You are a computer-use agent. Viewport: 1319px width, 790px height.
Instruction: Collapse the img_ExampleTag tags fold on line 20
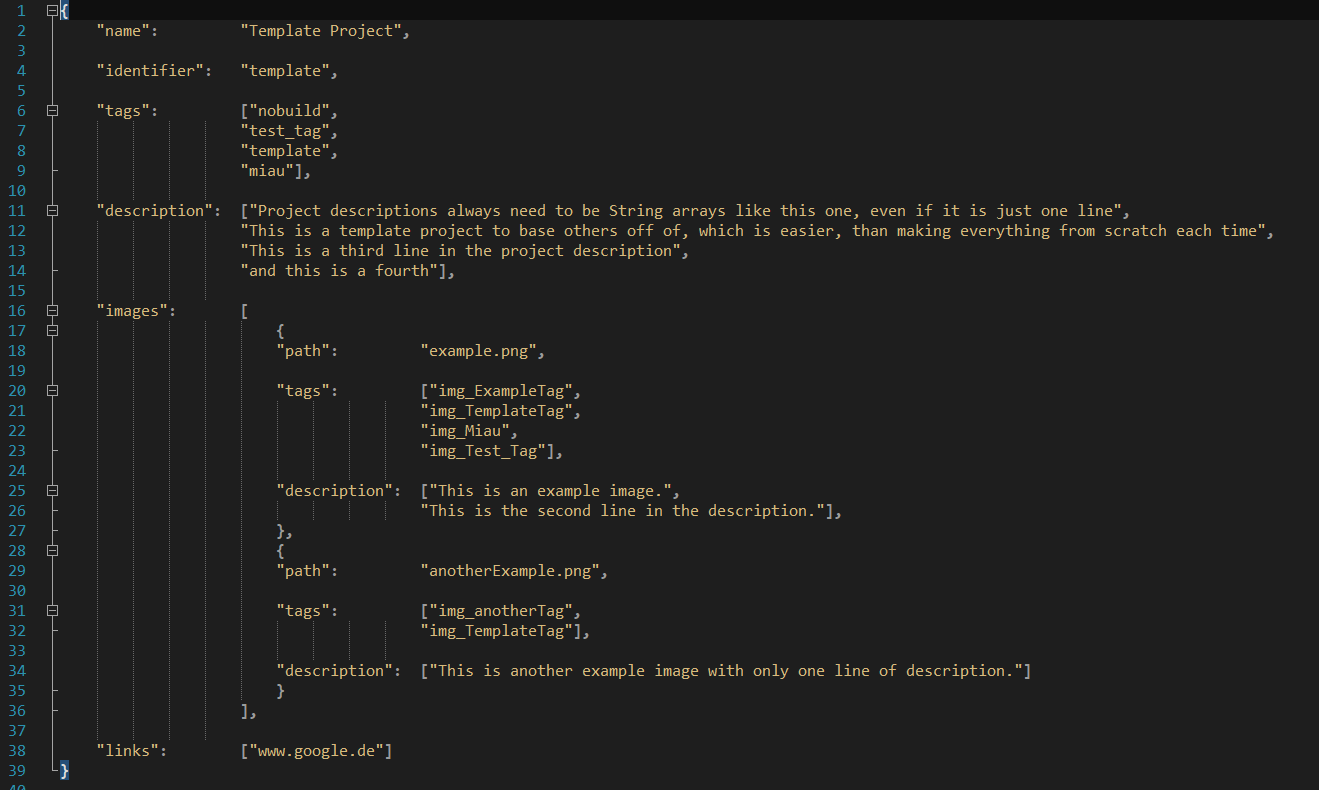[x=53, y=391]
